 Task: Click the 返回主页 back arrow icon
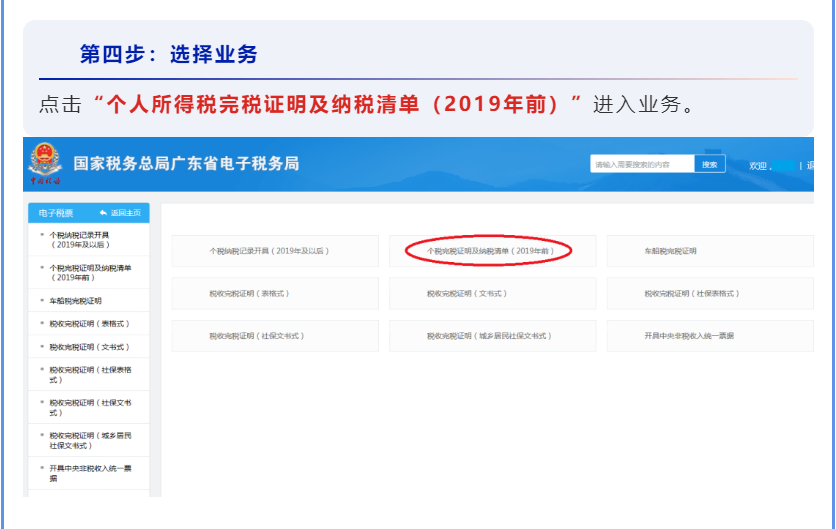(103, 213)
